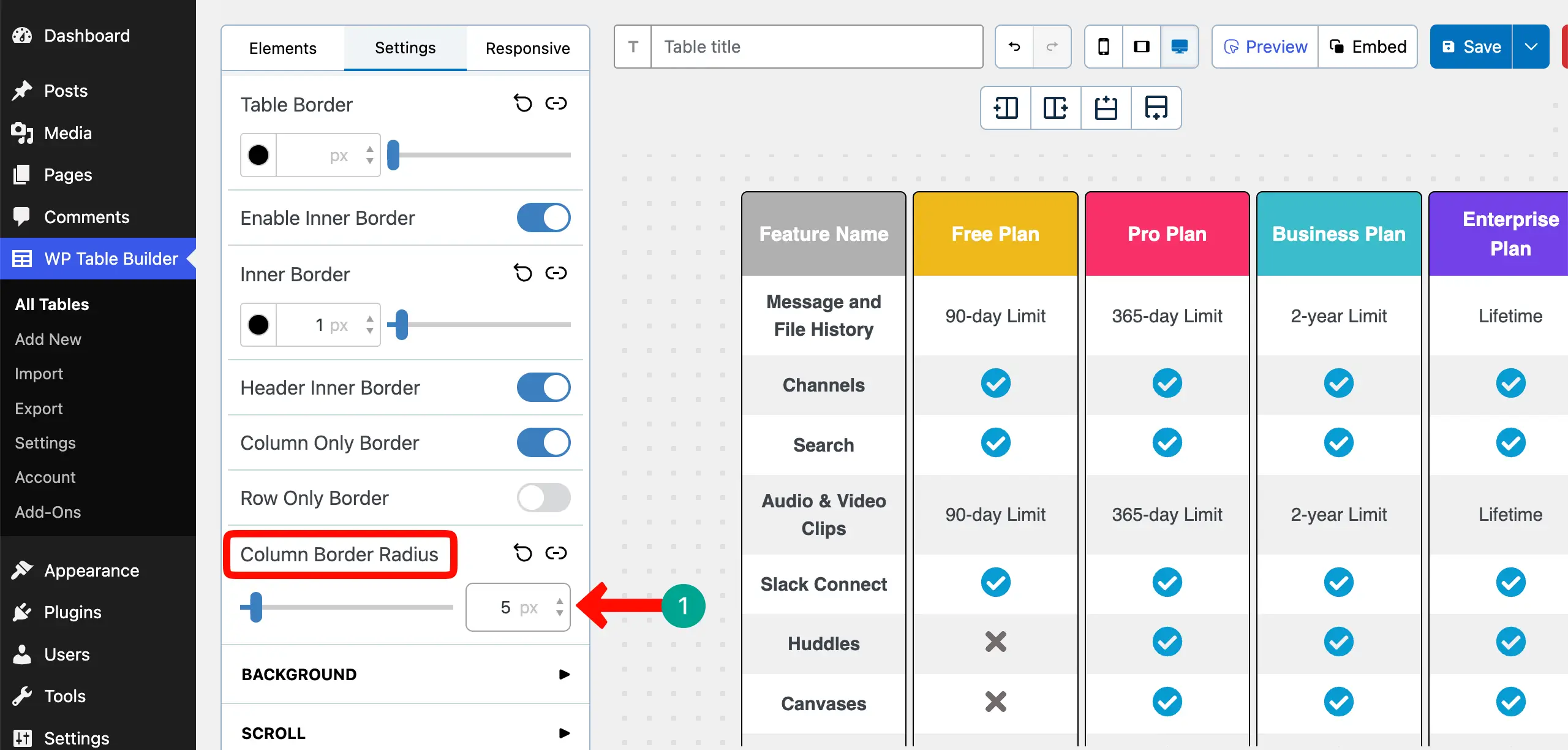
Task: Turn off Column Only Border
Action: coord(543,443)
